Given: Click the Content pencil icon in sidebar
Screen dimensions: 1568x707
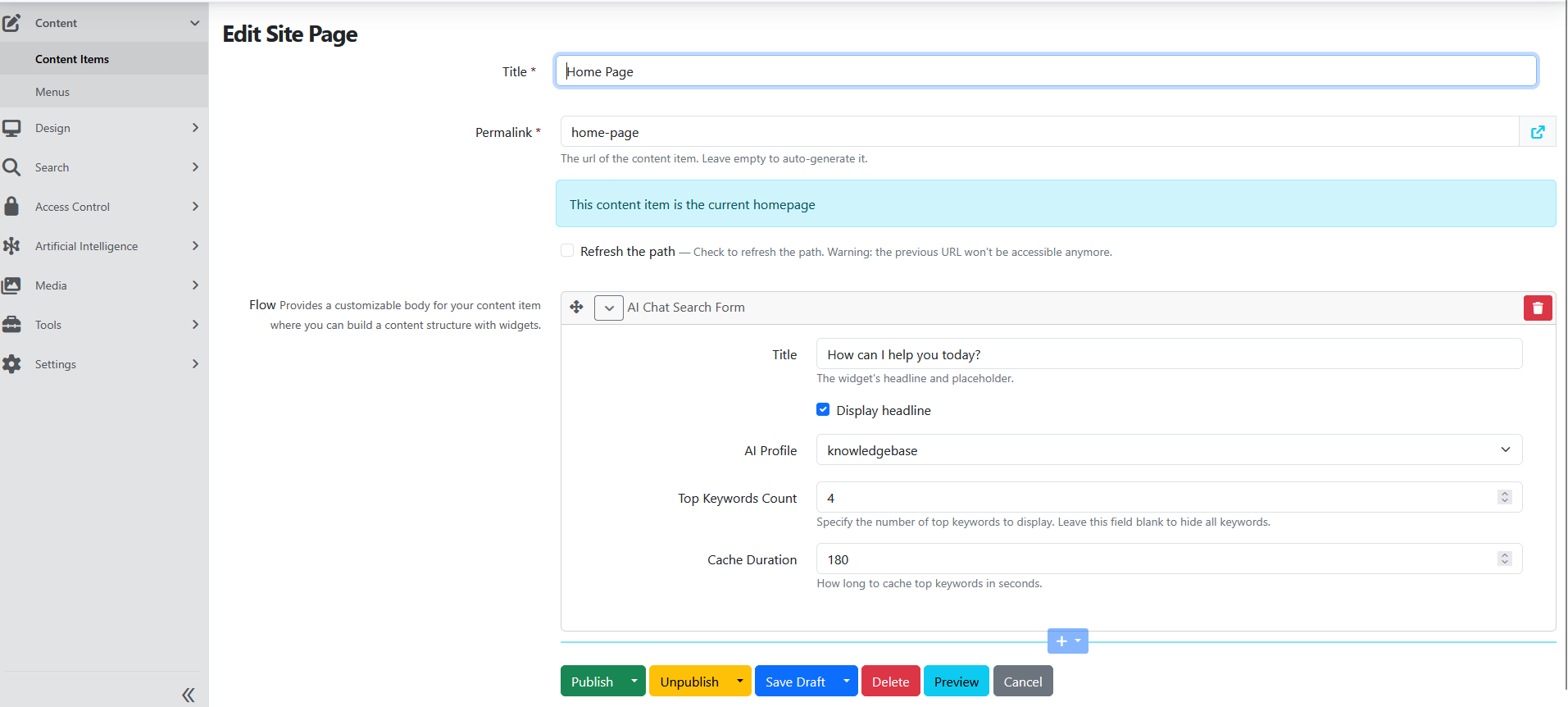Looking at the screenshot, I should pos(11,23).
